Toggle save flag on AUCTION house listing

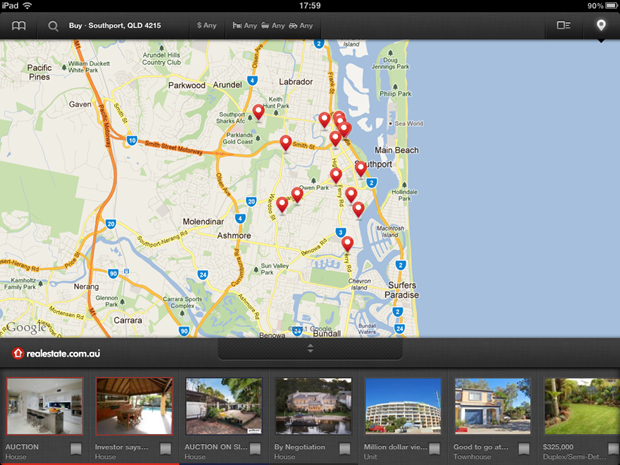76,449
